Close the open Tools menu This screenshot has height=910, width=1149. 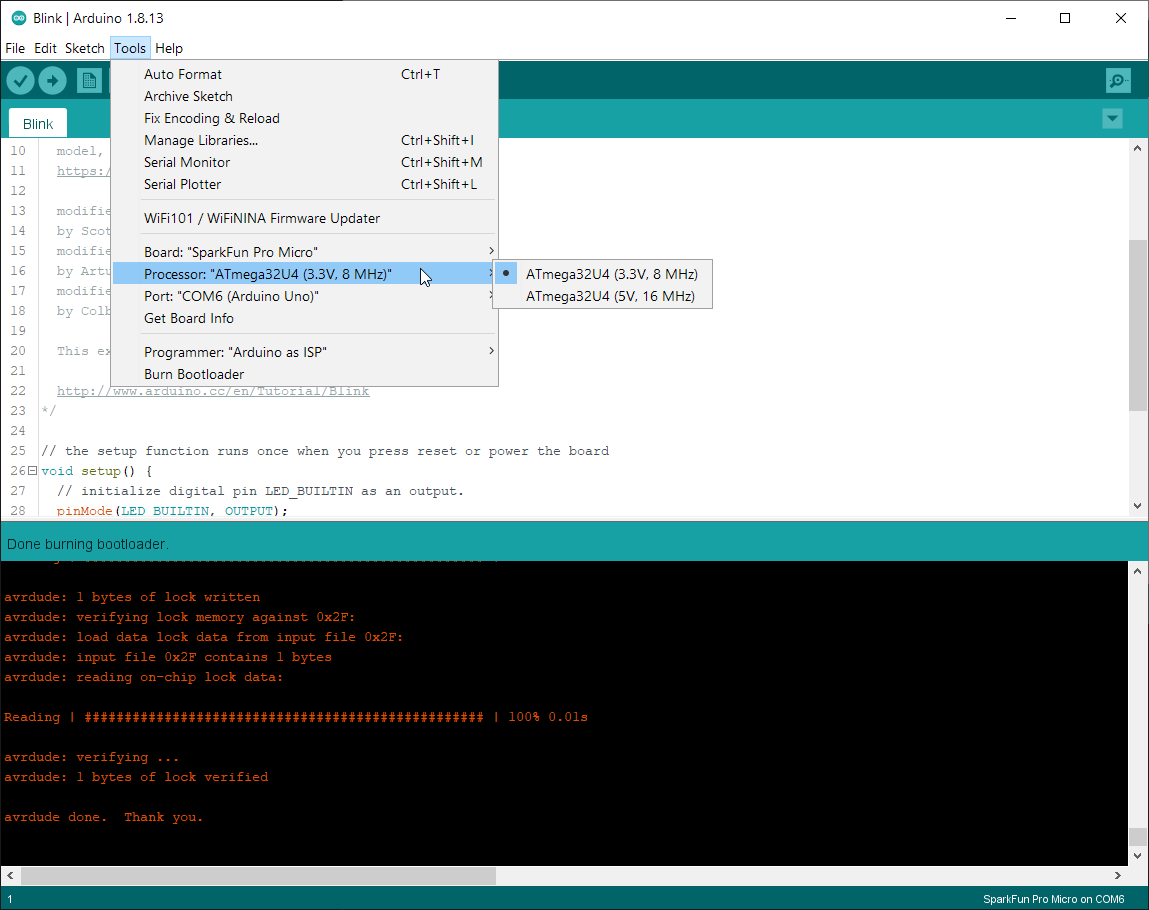click(130, 48)
